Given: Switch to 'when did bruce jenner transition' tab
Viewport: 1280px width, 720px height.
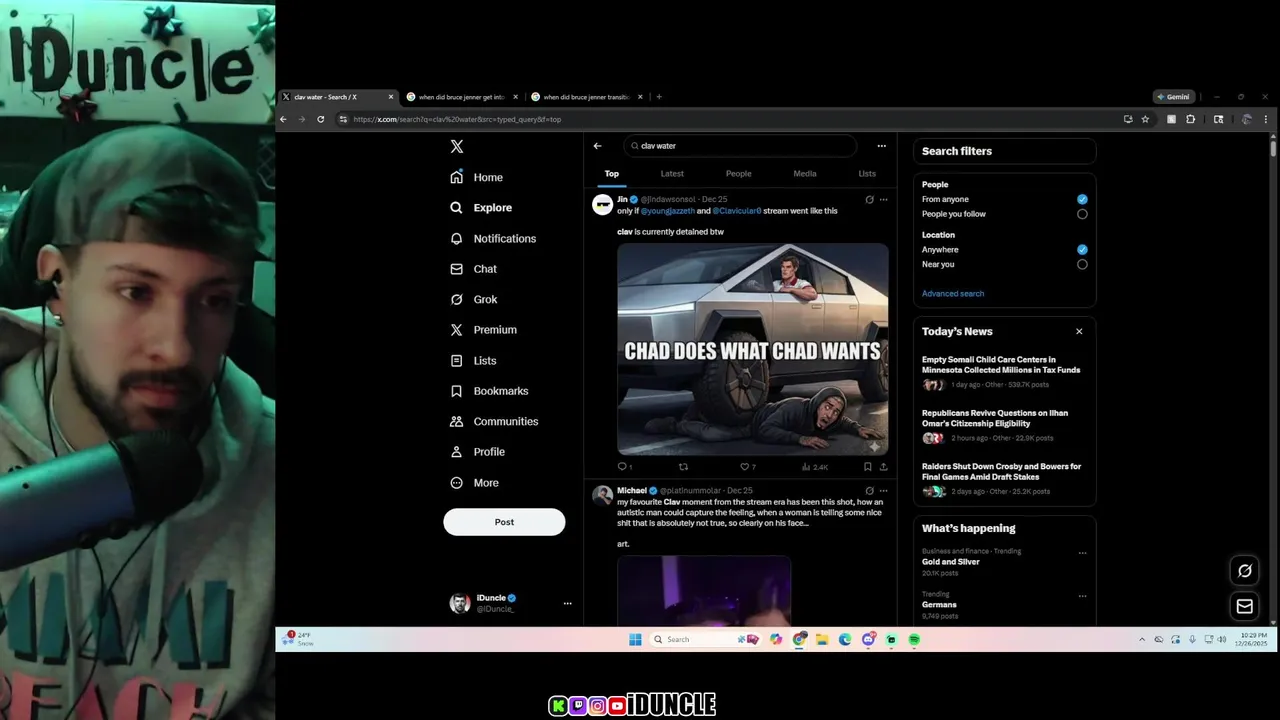Looking at the screenshot, I should pyautogui.click(x=587, y=97).
